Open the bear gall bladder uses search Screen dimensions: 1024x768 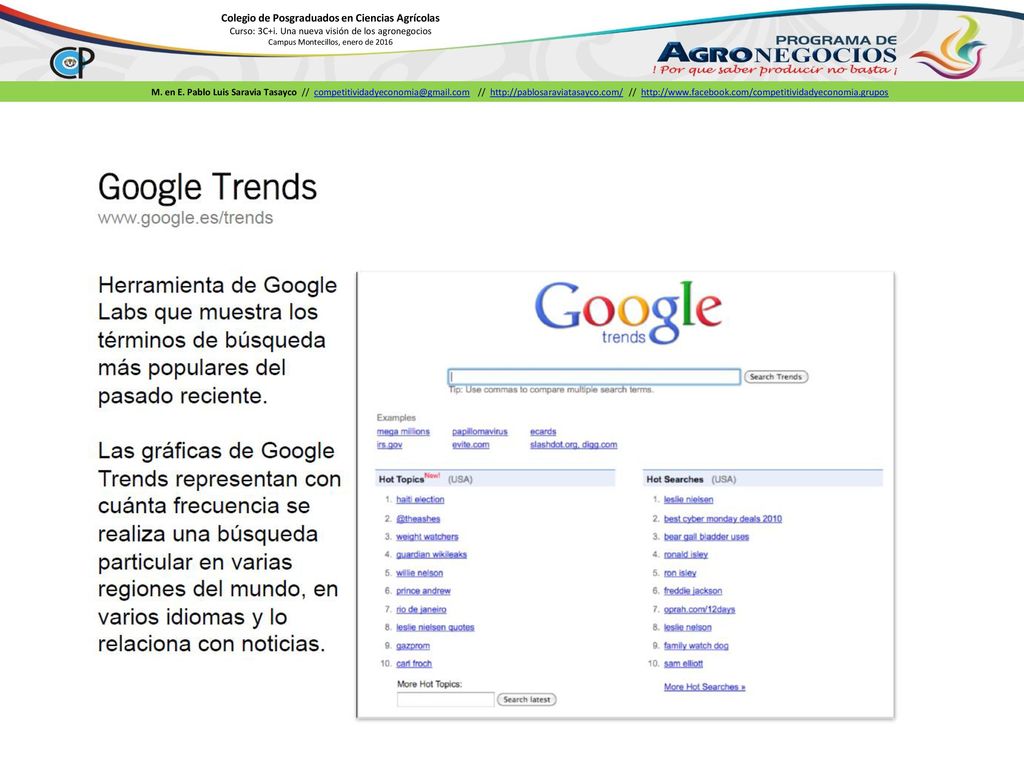coord(706,537)
